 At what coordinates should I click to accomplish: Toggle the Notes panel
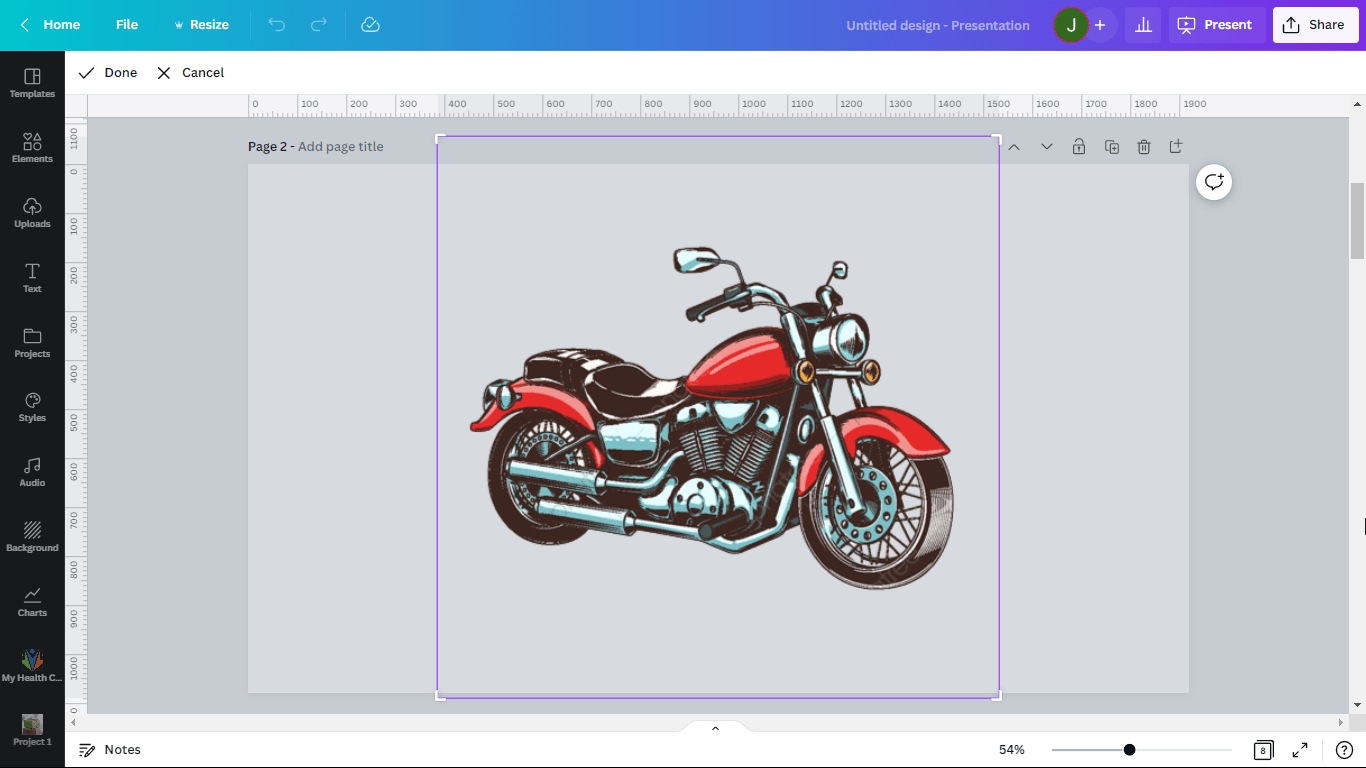pyautogui.click(x=110, y=749)
